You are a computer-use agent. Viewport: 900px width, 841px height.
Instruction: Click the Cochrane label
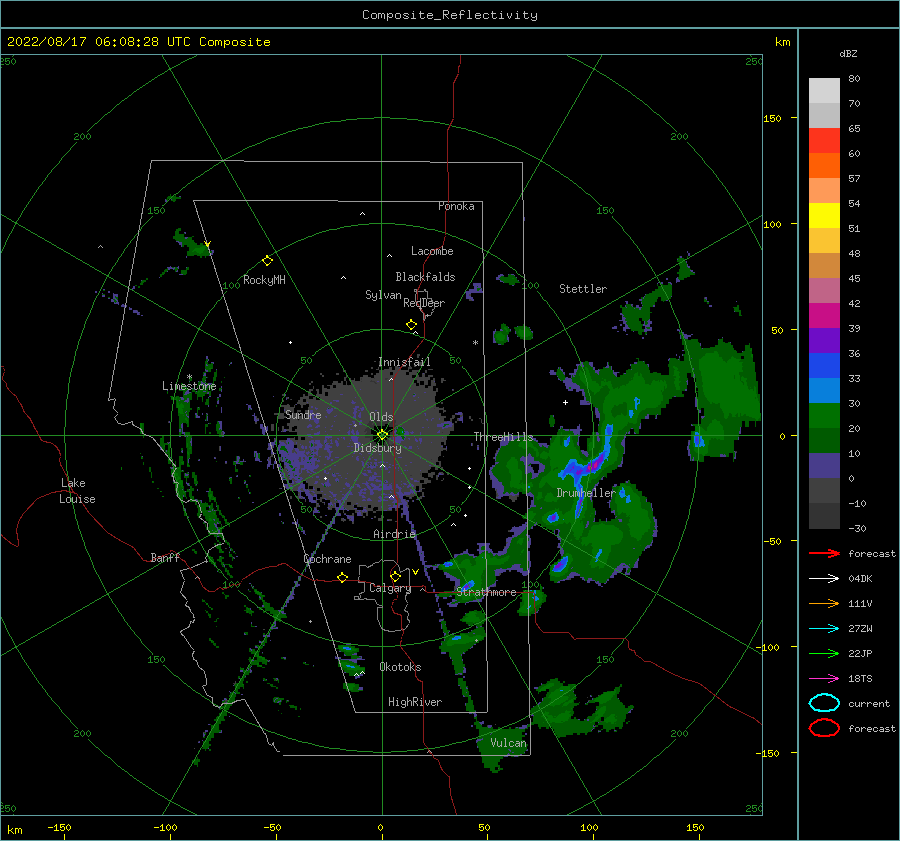[x=327, y=559]
